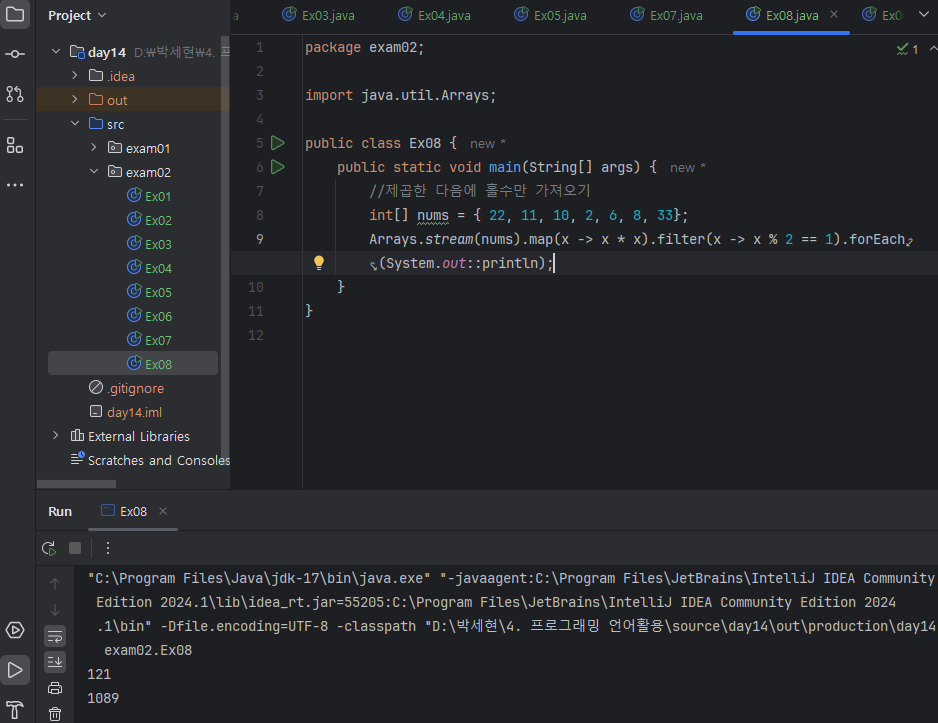The image size is (938, 723).
Task: Expand the exam01 package
Action: pyautogui.click(x=94, y=147)
